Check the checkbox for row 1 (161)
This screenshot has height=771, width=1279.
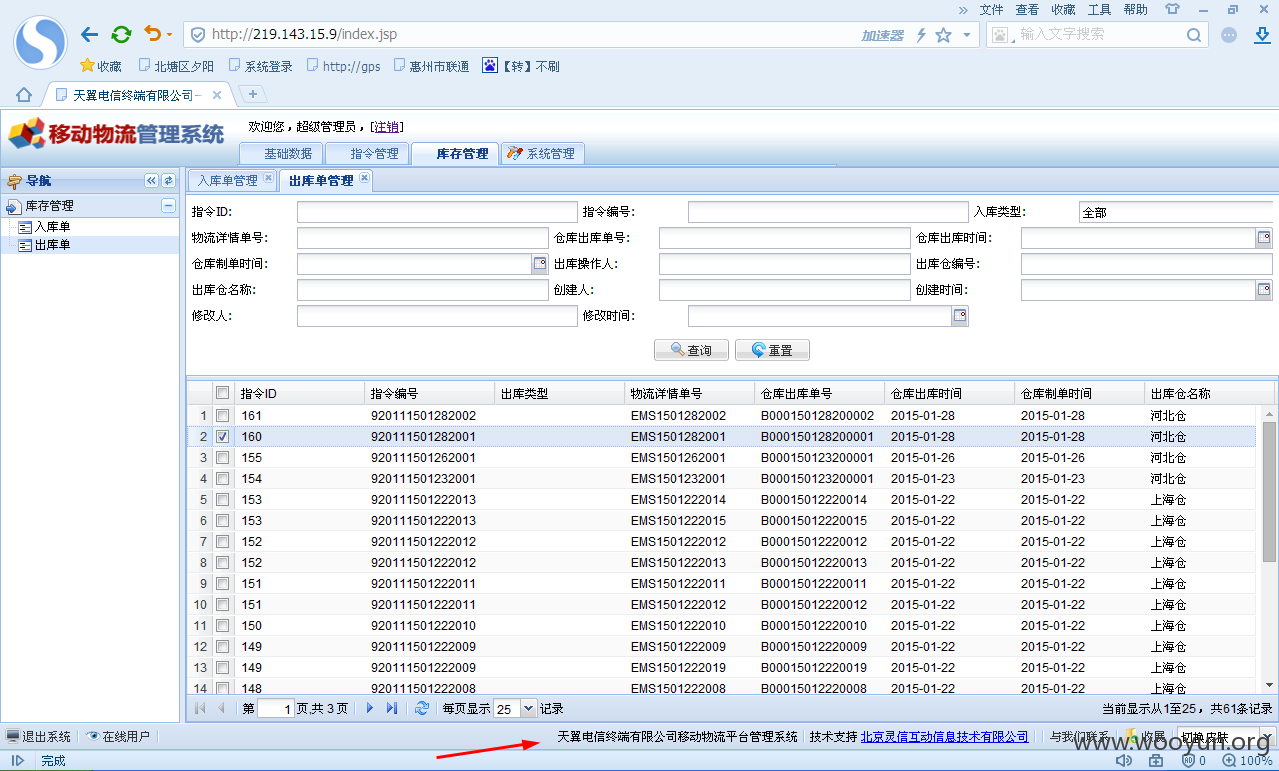point(223,415)
